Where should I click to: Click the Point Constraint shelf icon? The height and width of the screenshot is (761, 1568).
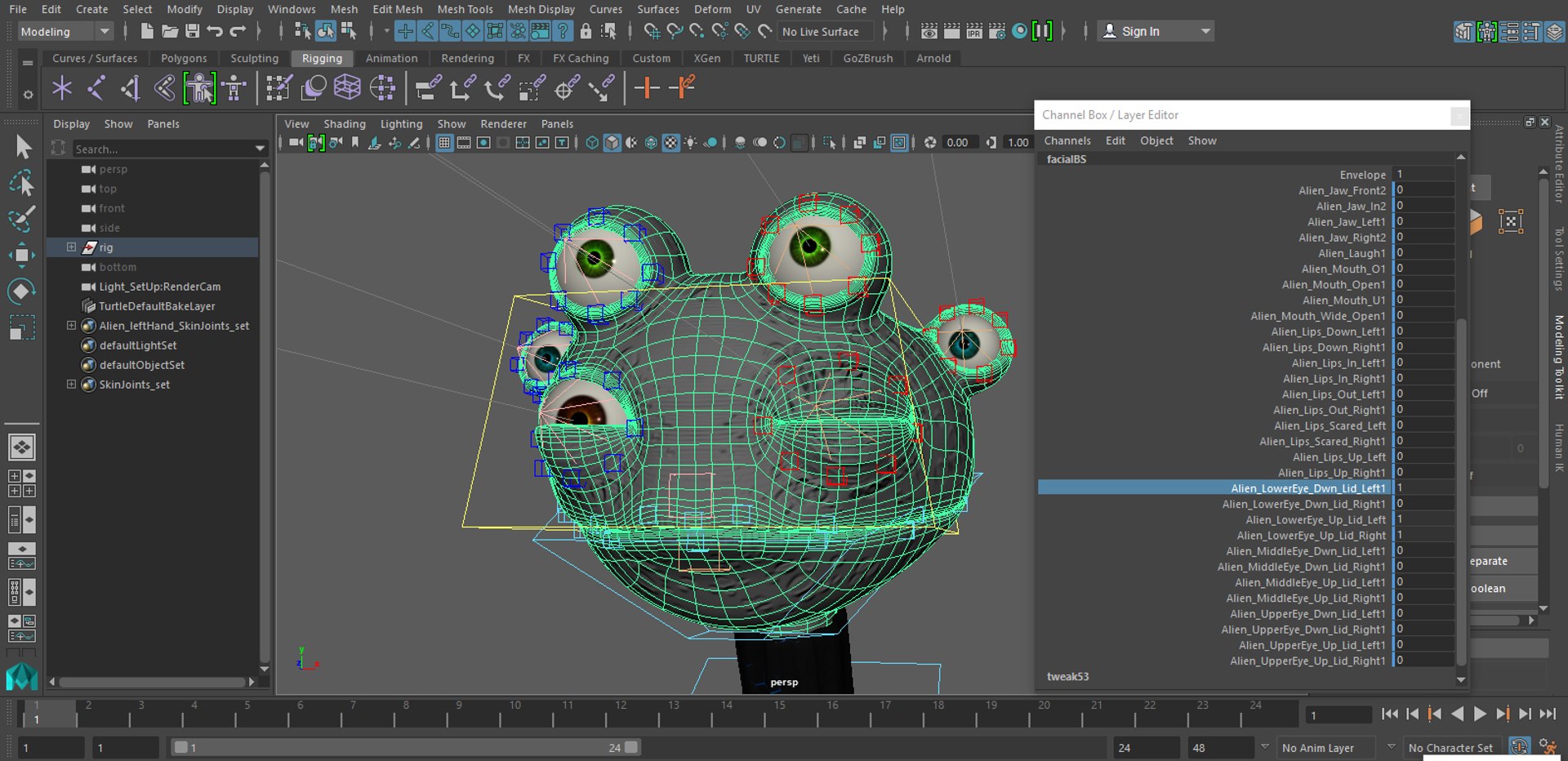pyautogui.click(x=462, y=87)
